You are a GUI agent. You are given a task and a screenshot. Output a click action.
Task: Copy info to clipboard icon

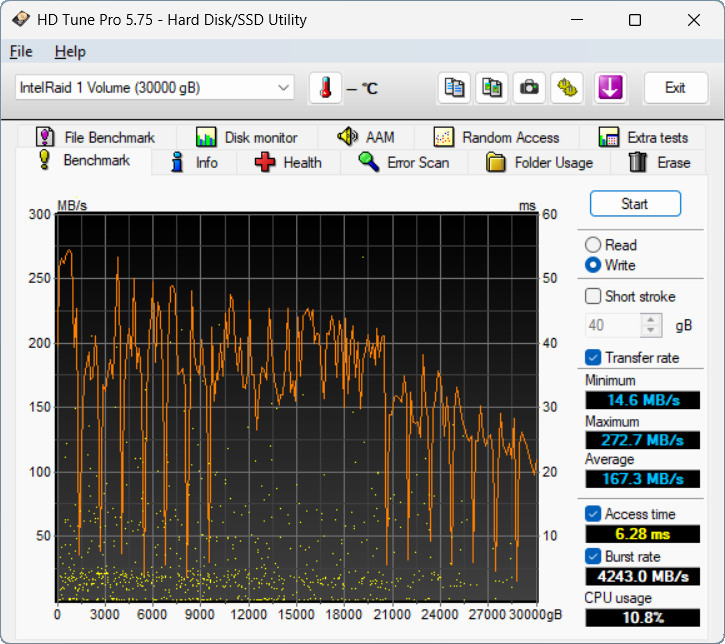454,88
